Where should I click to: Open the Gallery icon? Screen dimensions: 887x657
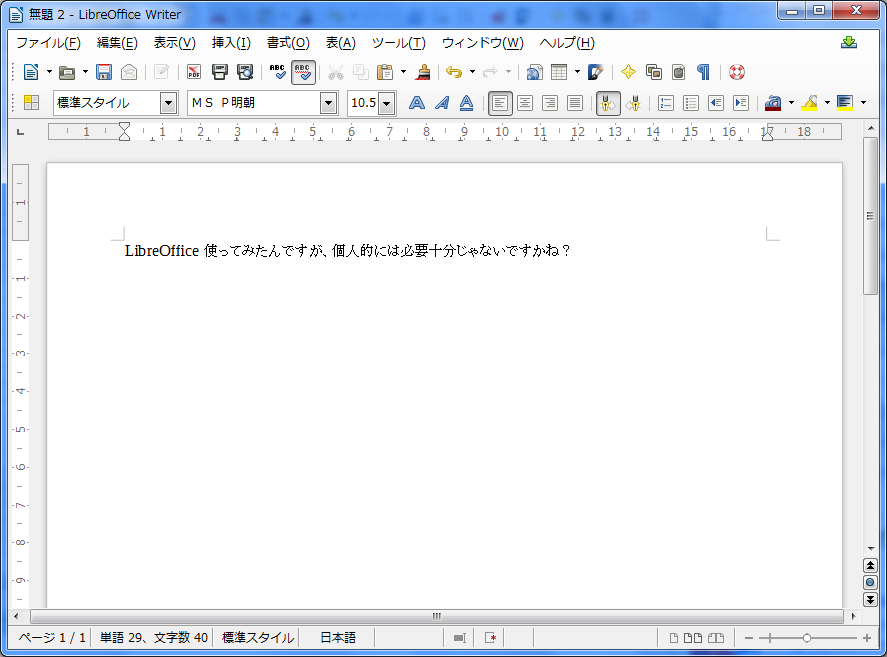point(653,72)
